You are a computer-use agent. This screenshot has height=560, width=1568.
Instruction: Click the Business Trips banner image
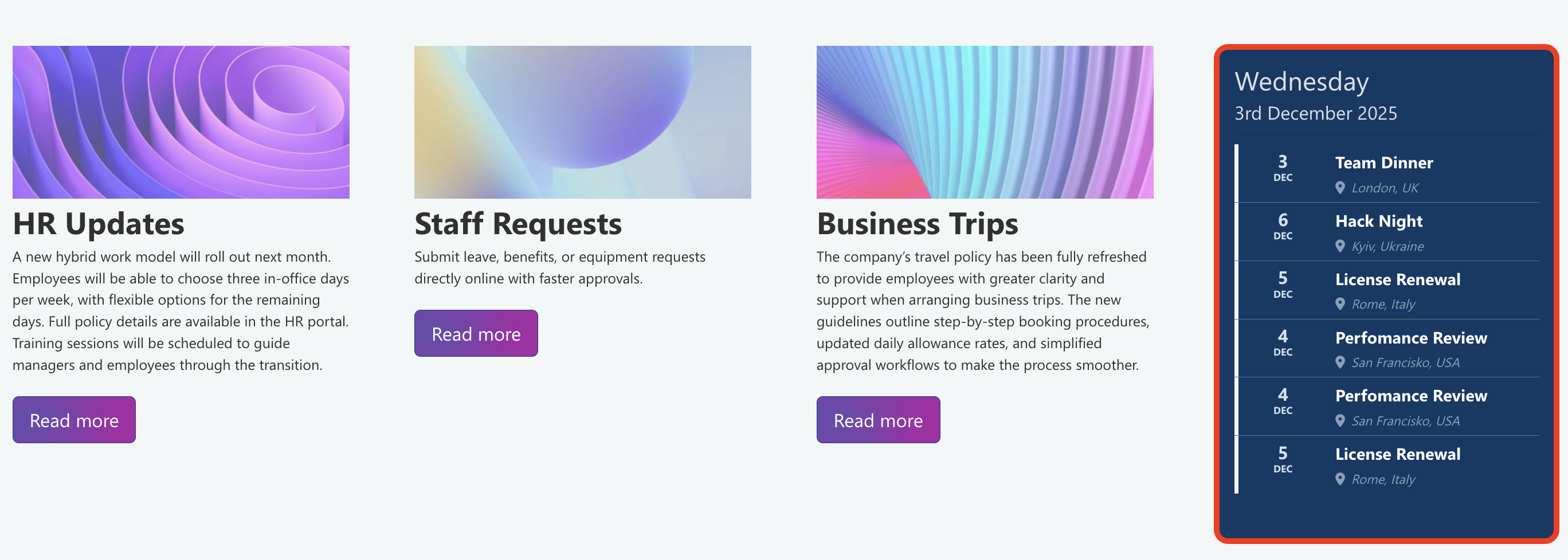click(985, 121)
